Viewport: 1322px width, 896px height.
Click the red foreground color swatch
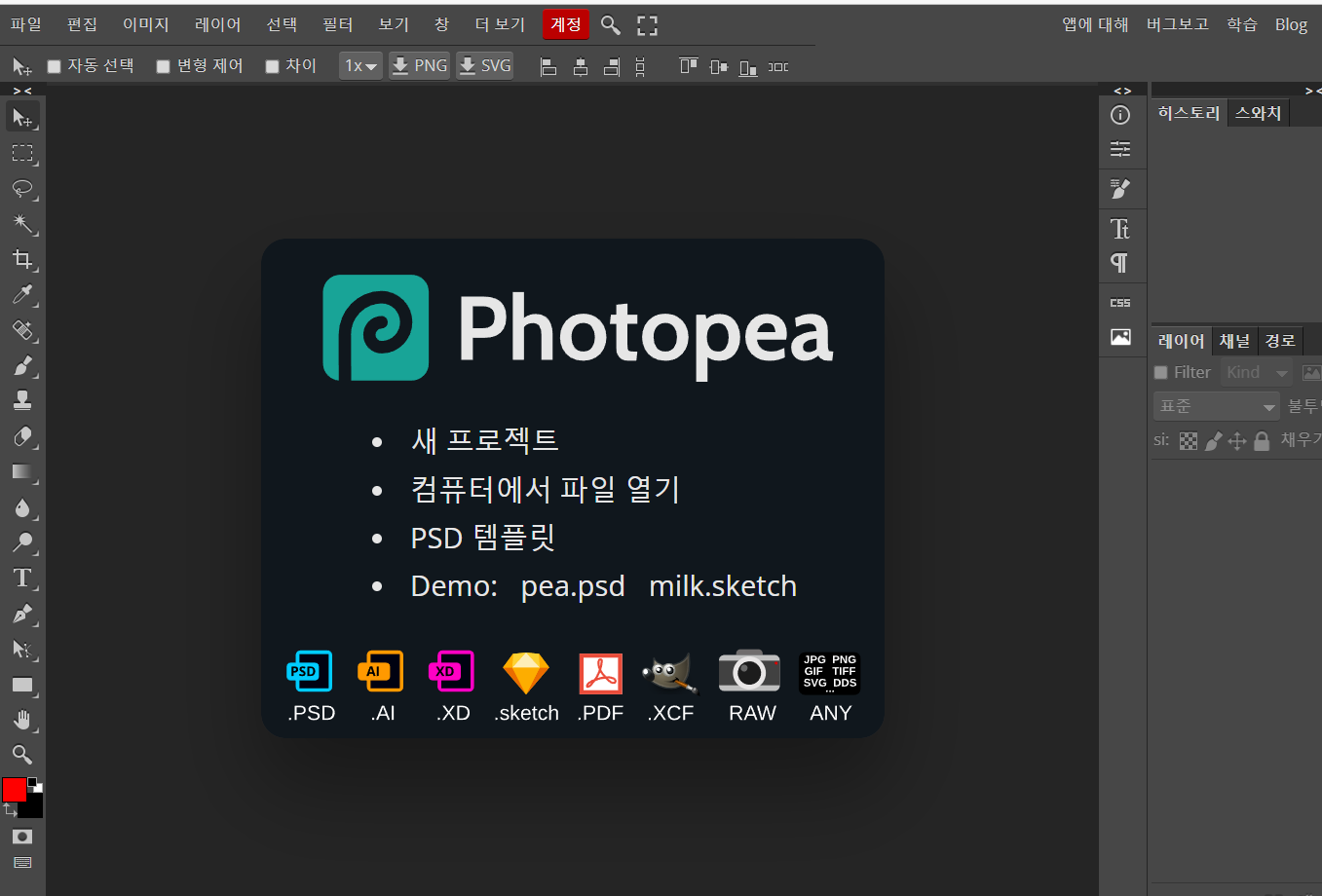click(14, 790)
